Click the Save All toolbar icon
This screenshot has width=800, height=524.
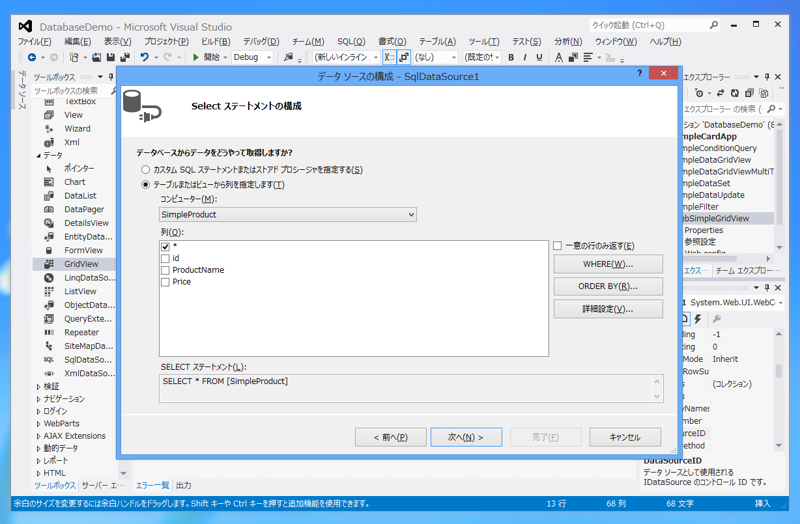click(x=124, y=57)
